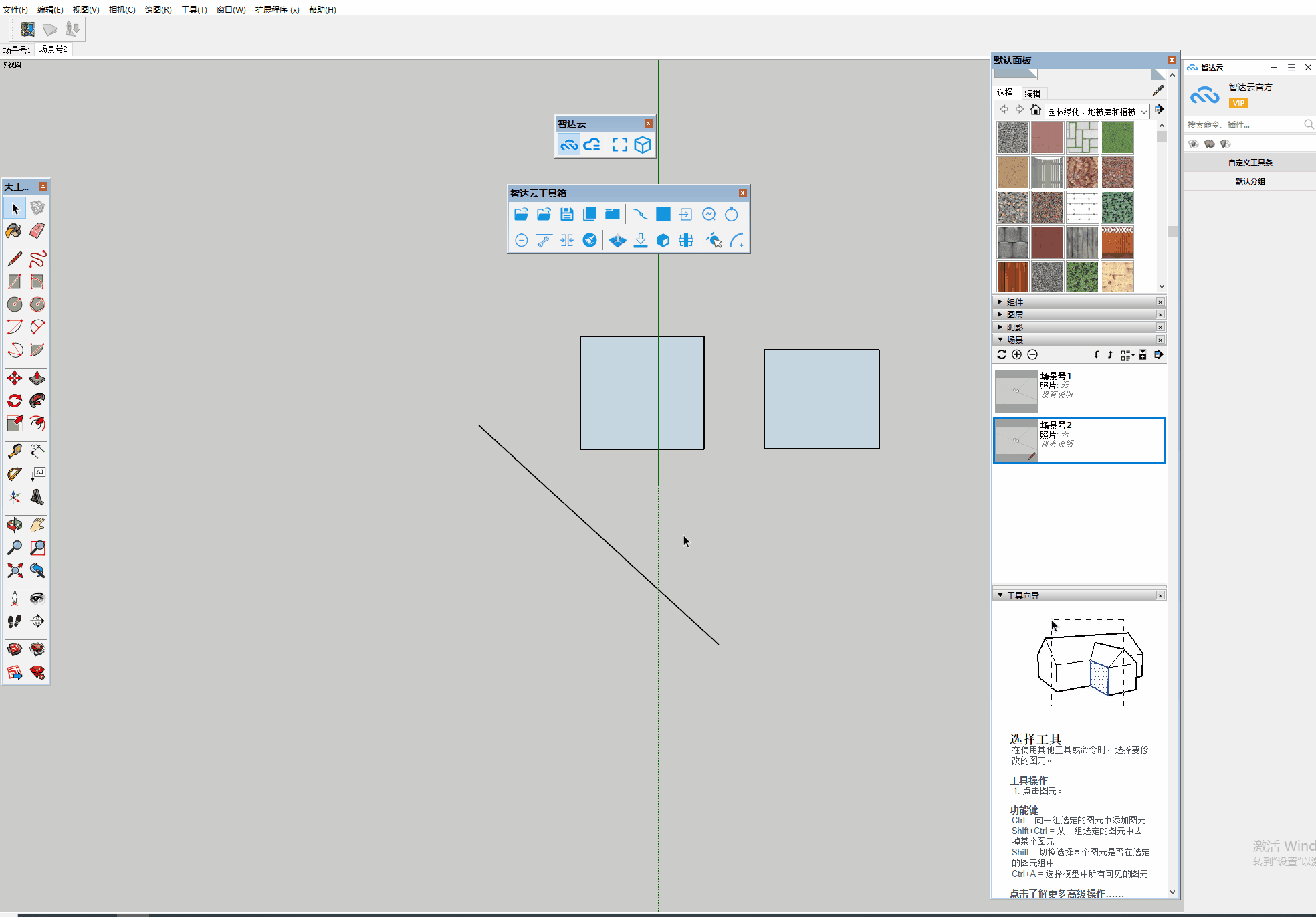Image resolution: width=1316 pixels, height=917 pixels.
Task: Select the 场景号1 scene thumbnail
Action: pyautogui.click(x=1016, y=391)
